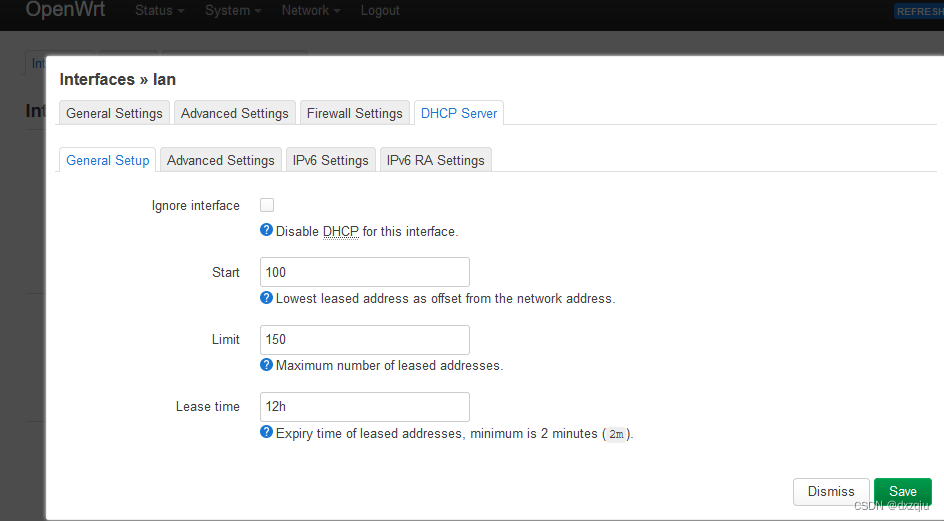Click the Dismiss button
This screenshot has width=944, height=521.
coord(831,491)
